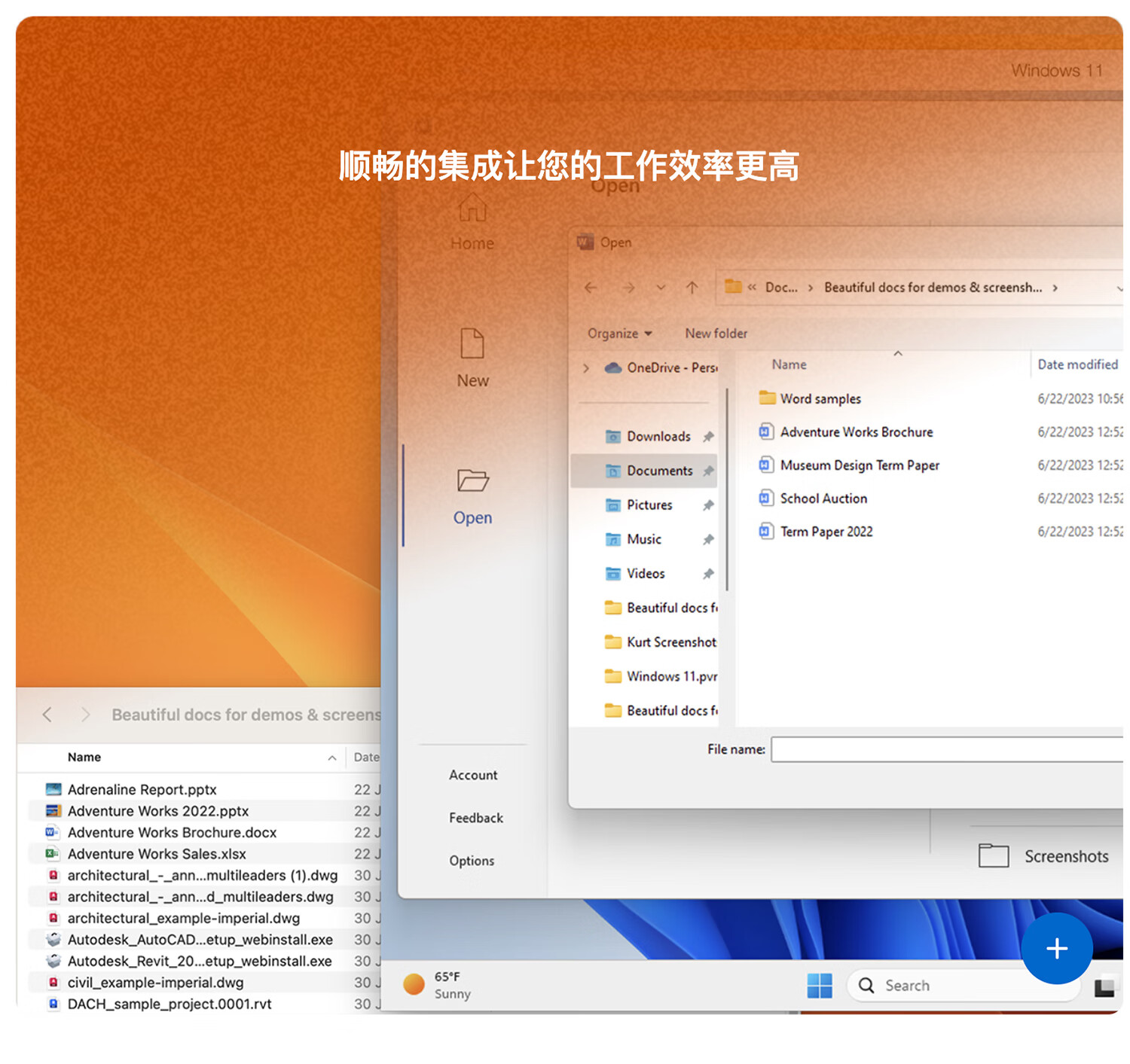
Task: Open the Word samples folder
Action: 810,399
